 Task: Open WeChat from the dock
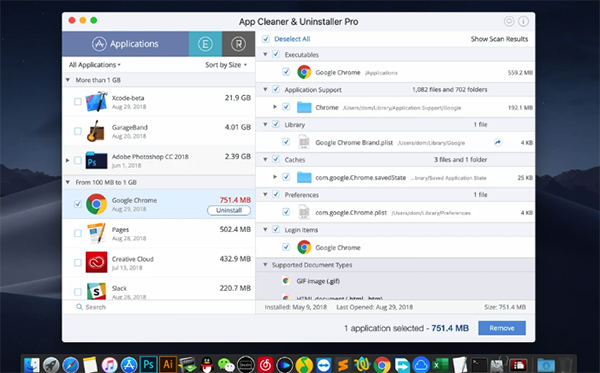(226, 365)
